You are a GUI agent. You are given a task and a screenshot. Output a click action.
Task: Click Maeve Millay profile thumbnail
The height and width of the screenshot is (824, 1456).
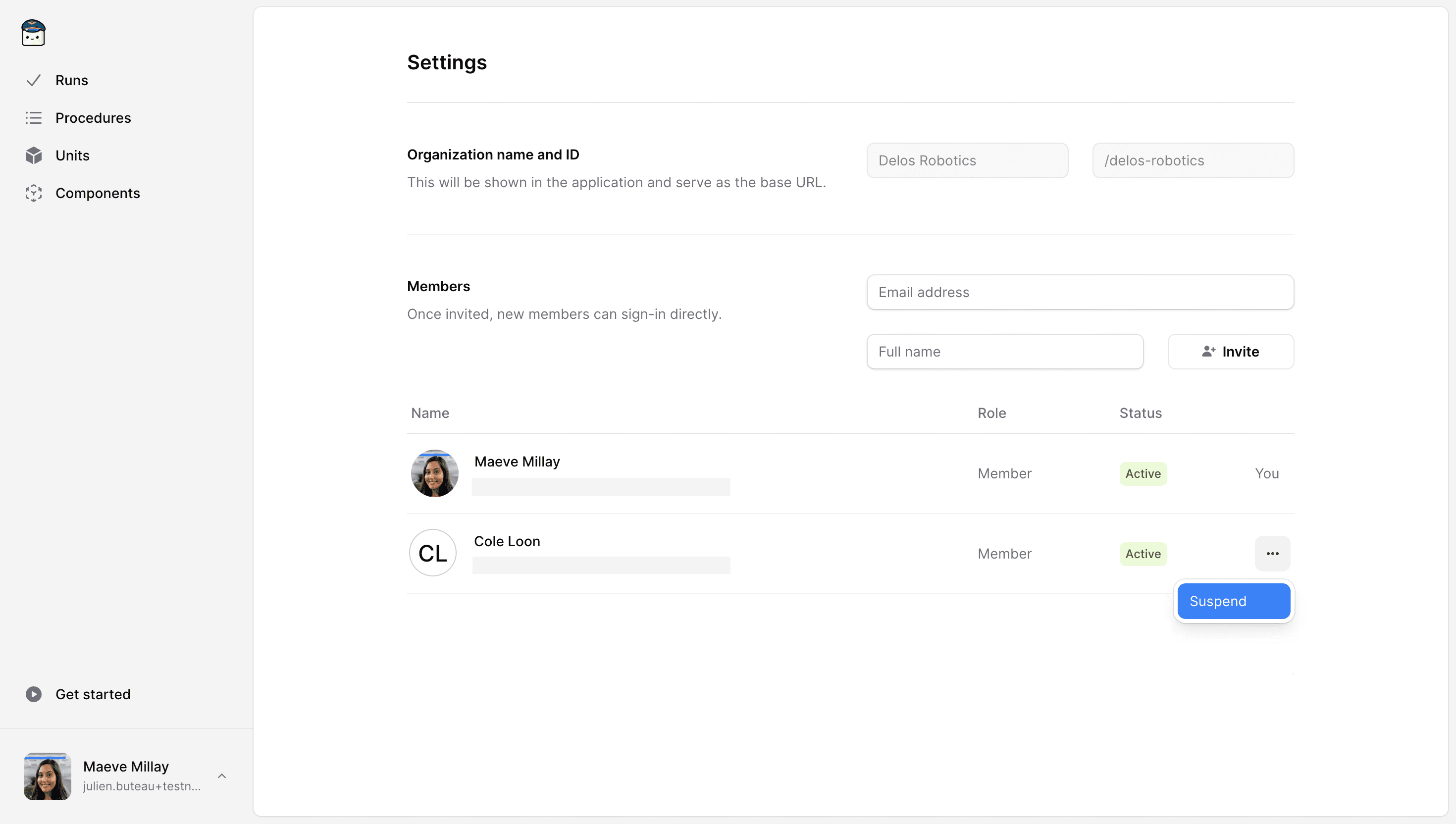(x=434, y=473)
